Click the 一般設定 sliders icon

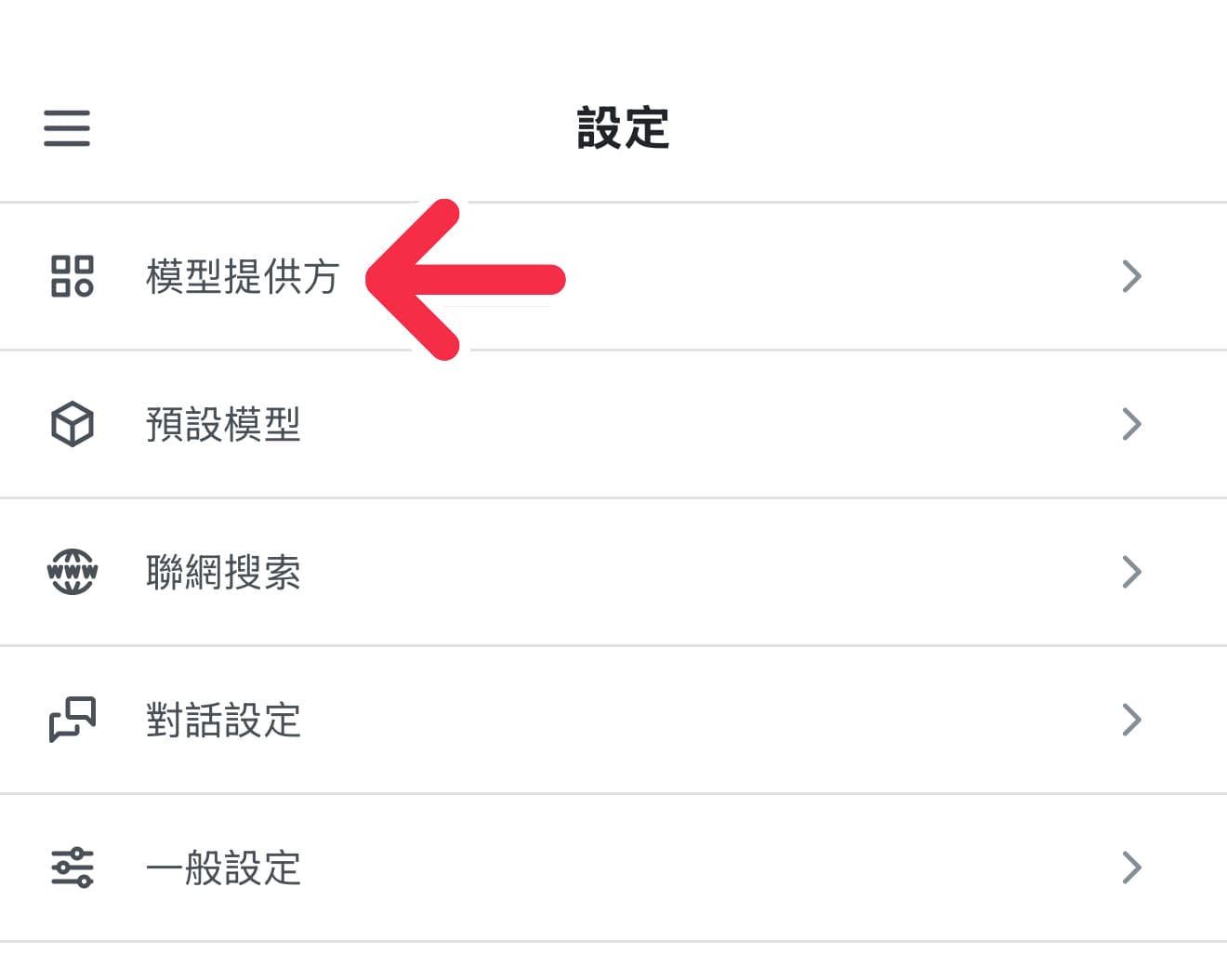(x=72, y=867)
